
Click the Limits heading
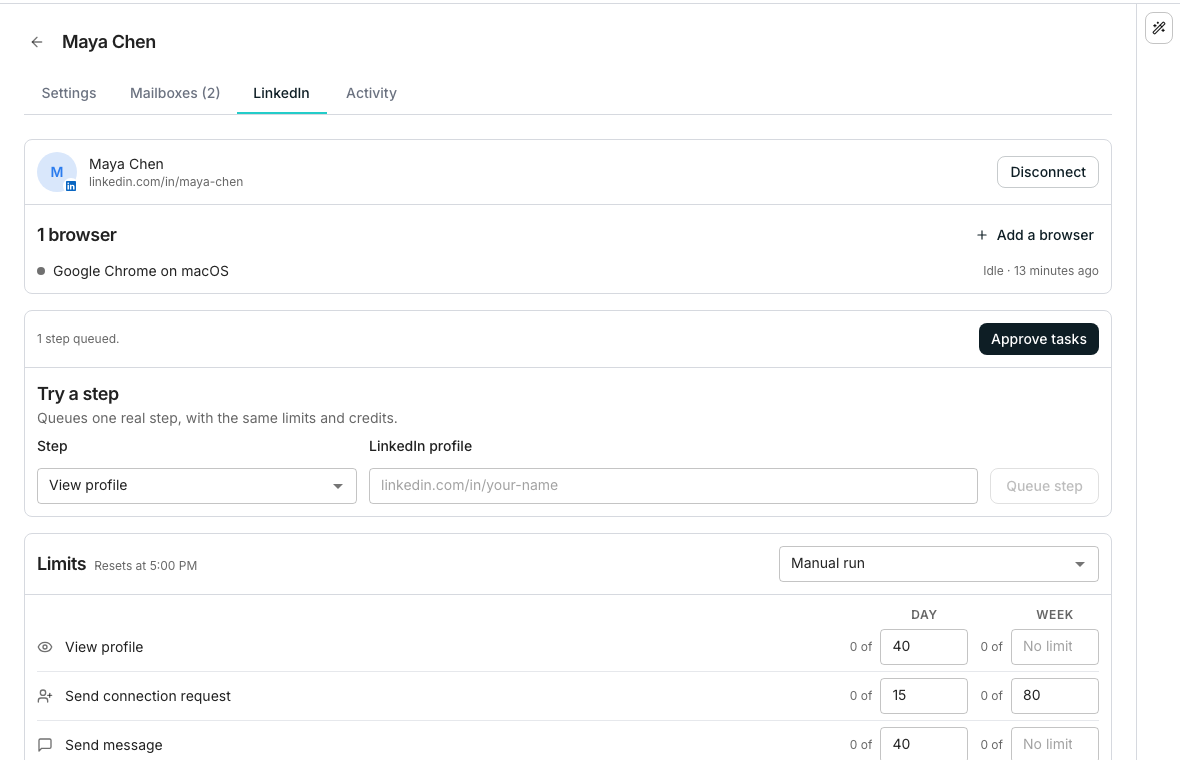[x=62, y=564]
